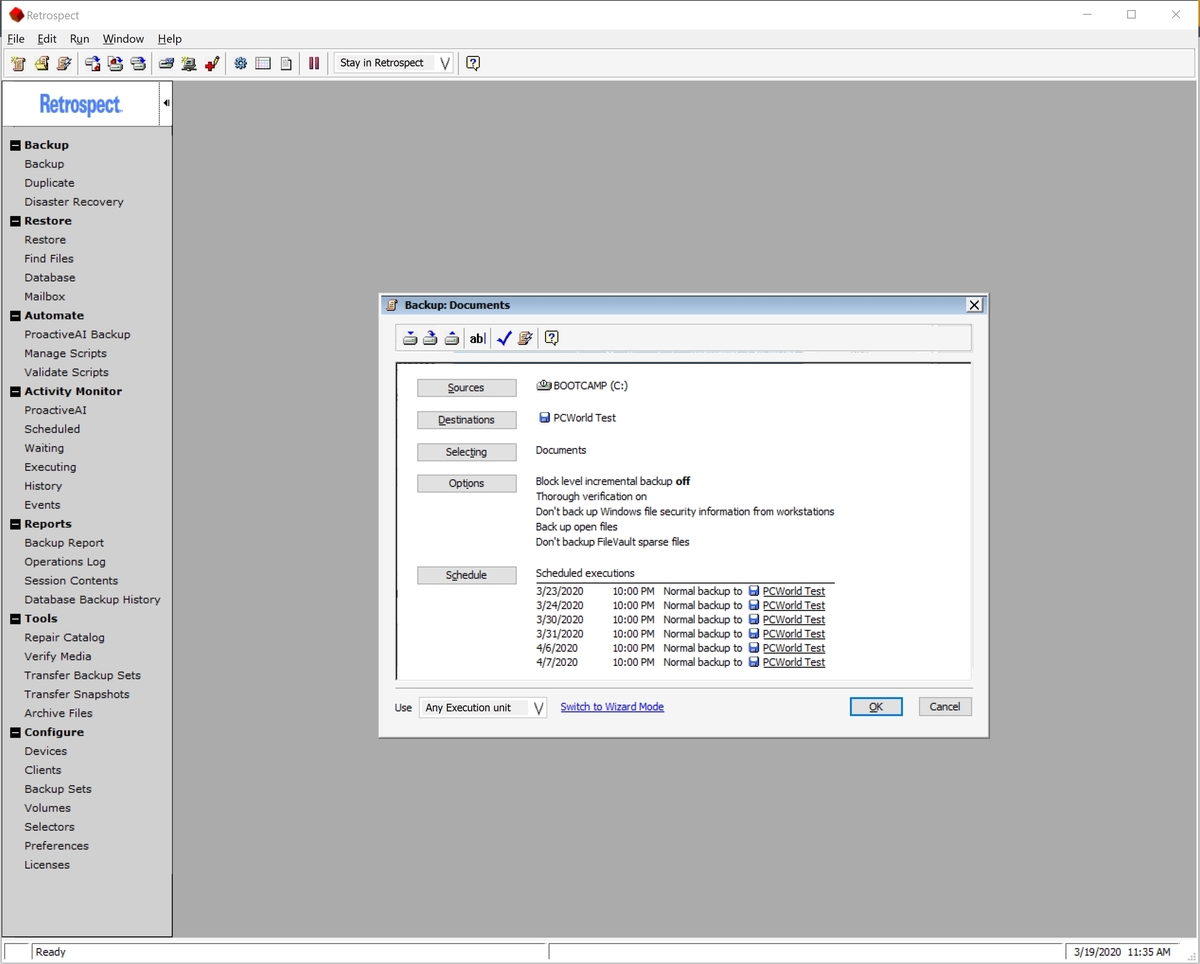1200x964 pixels.
Task: Select Backup Sets under Configure
Action: pyautogui.click(x=58, y=790)
